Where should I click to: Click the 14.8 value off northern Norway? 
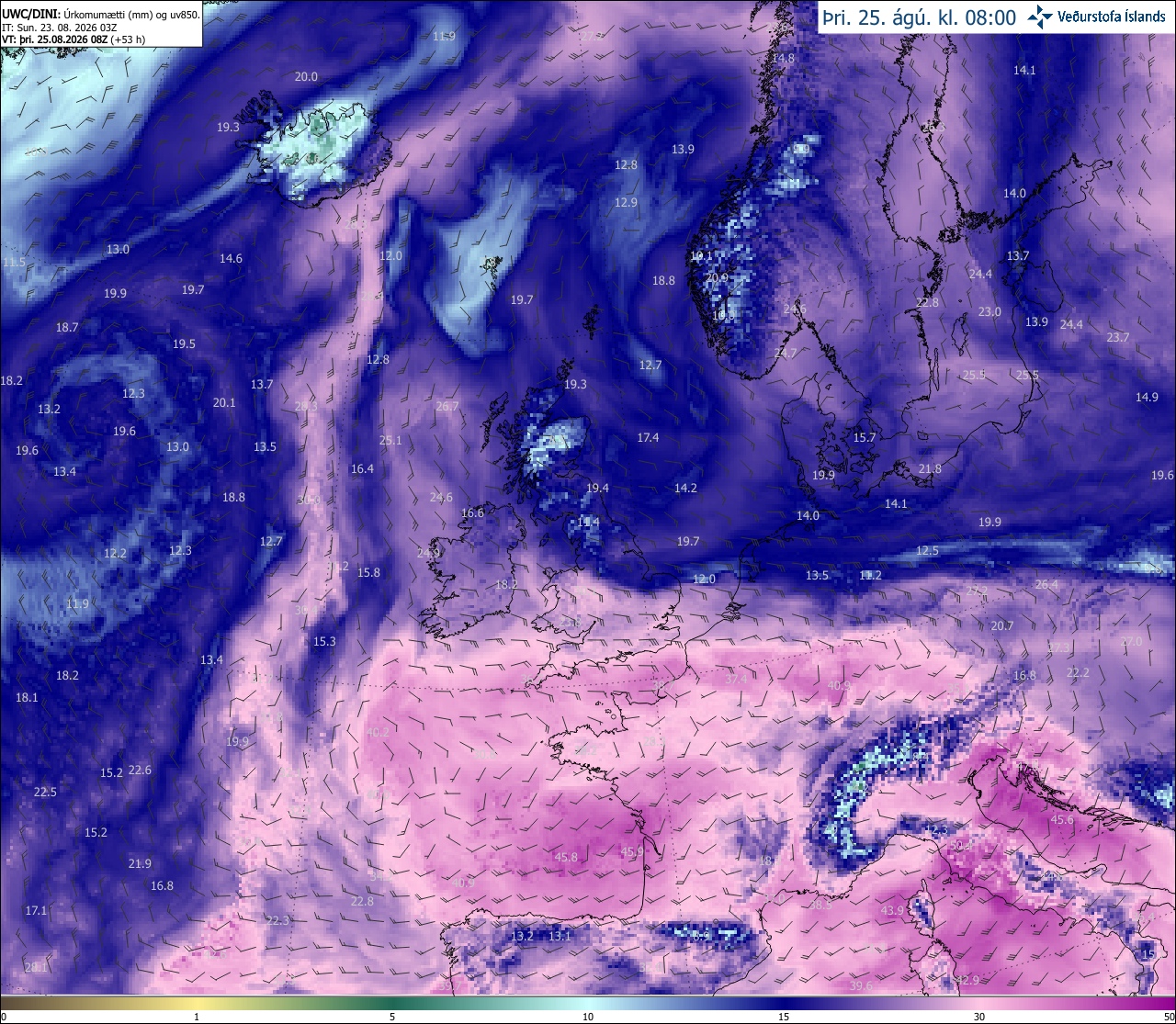tap(783, 59)
